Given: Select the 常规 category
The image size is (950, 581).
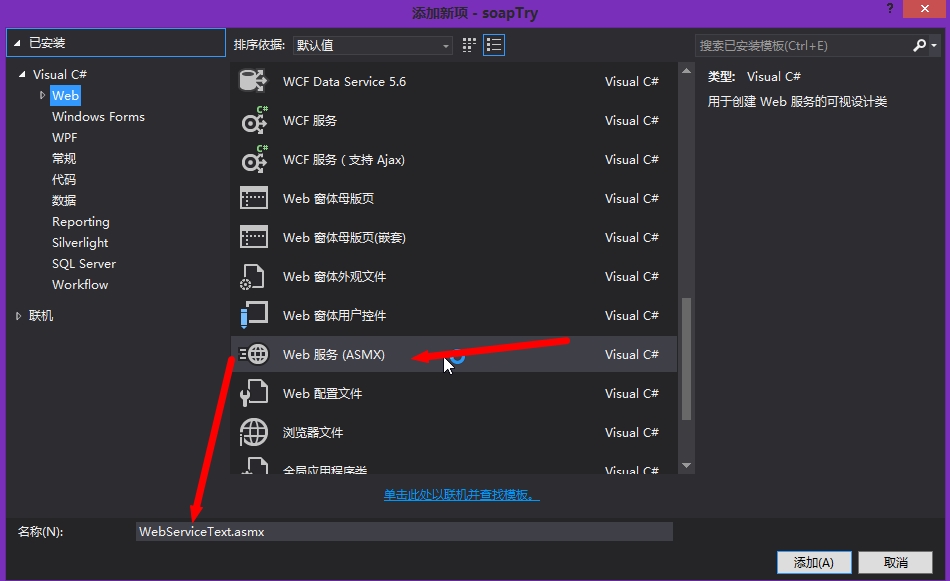Looking at the screenshot, I should (x=64, y=159).
